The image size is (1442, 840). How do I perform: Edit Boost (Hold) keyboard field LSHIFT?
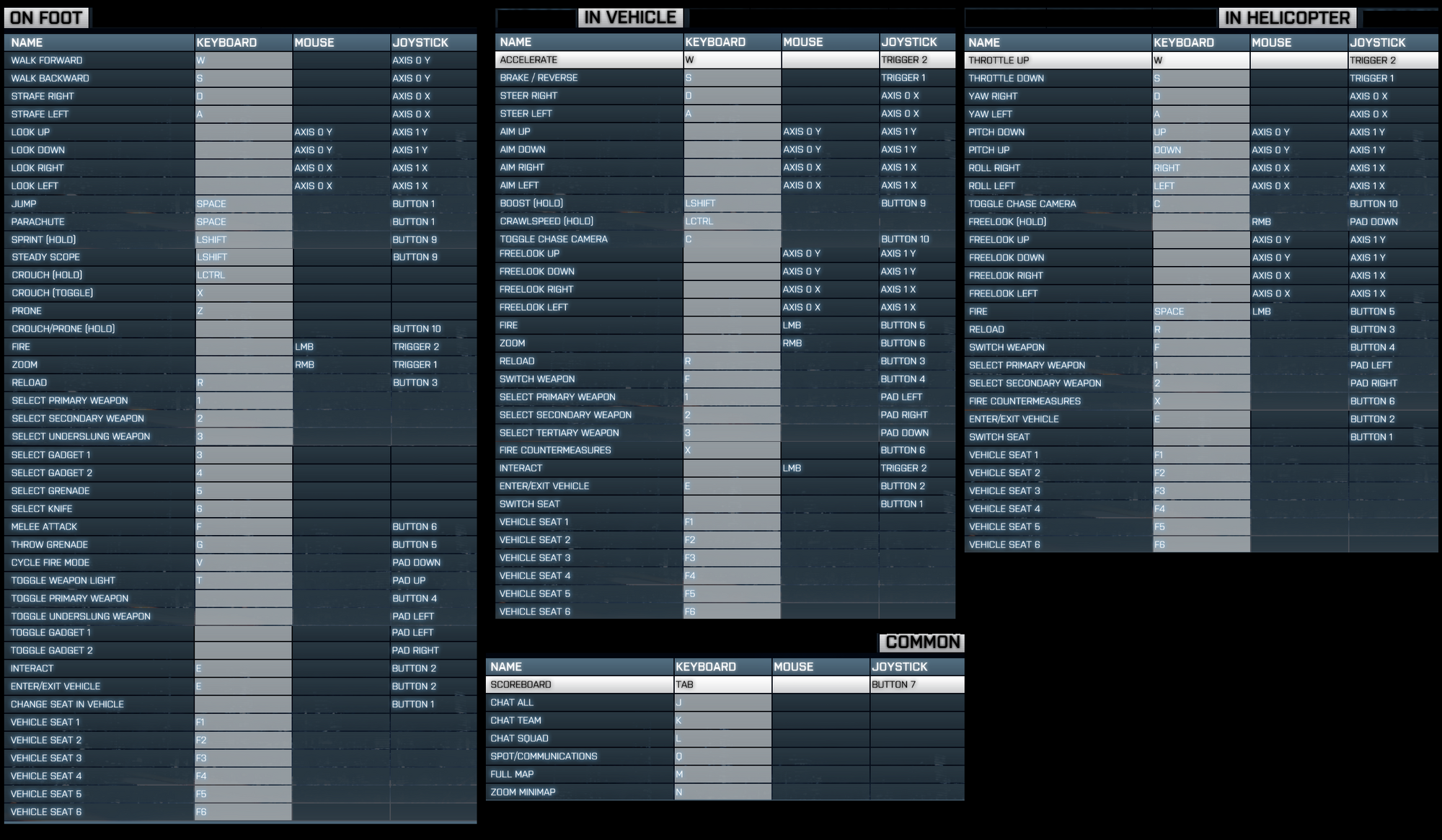coord(732,203)
